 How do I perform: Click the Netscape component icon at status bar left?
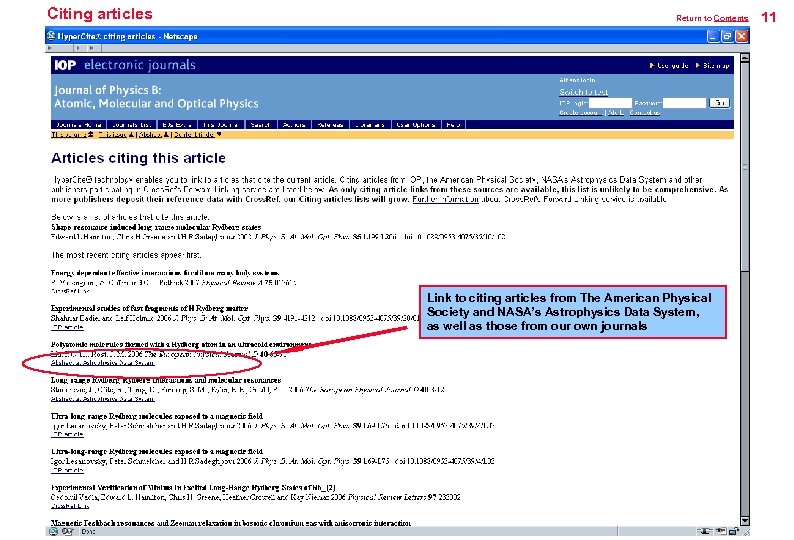click(53, 531)
